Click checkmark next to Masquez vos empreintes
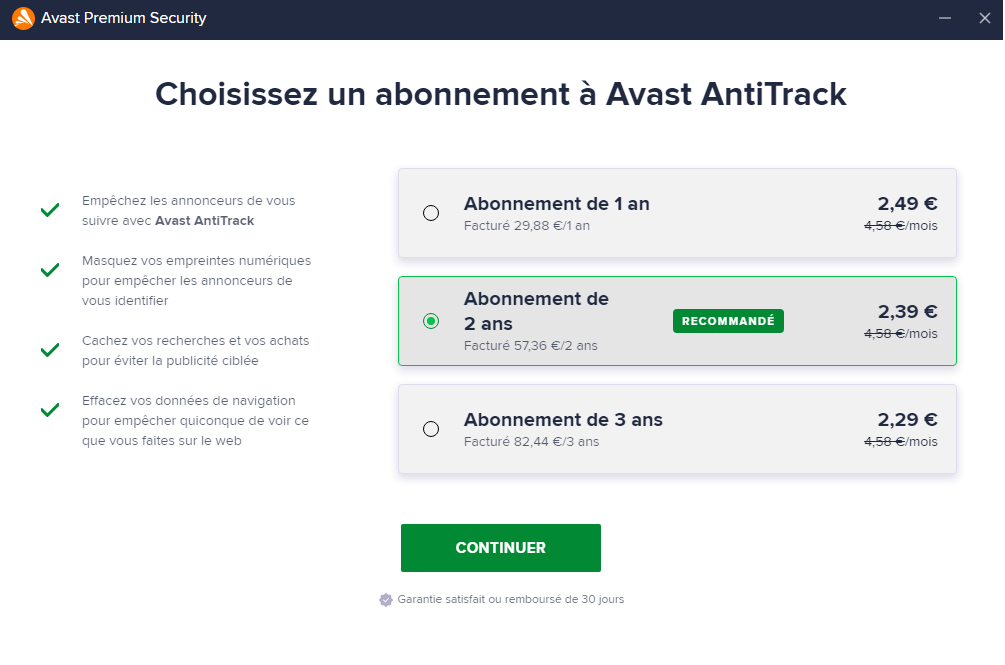Screen dimensions: 1005x665 (50, 270)
